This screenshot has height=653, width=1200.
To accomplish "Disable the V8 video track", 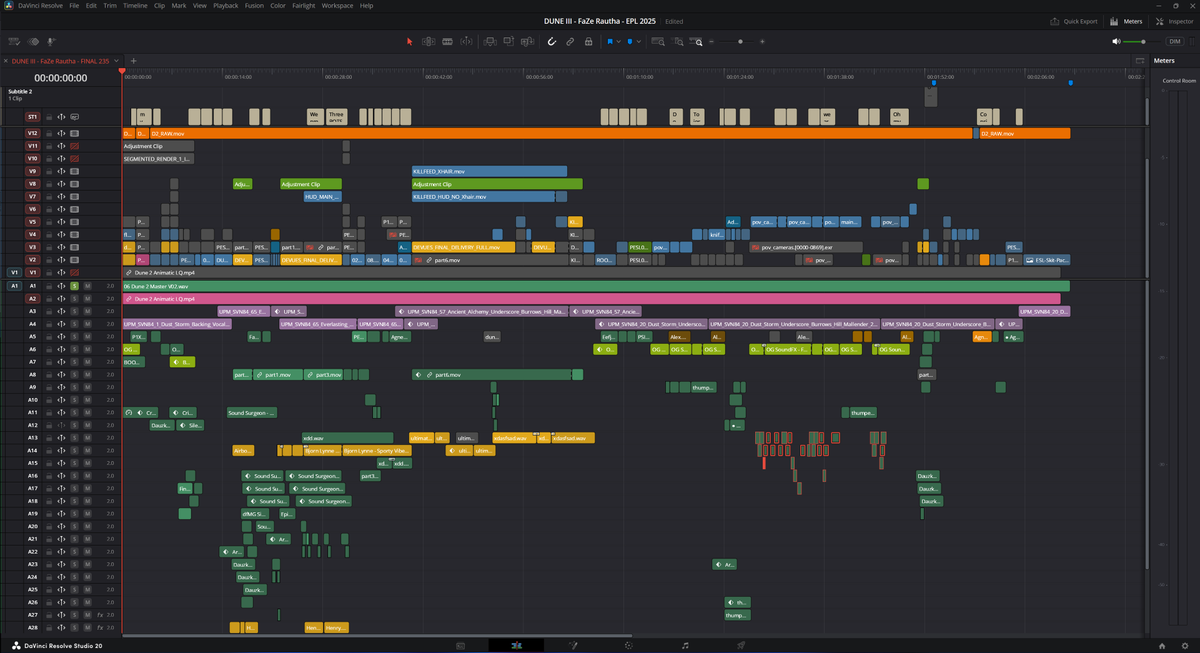I will (x=74, y=184).
